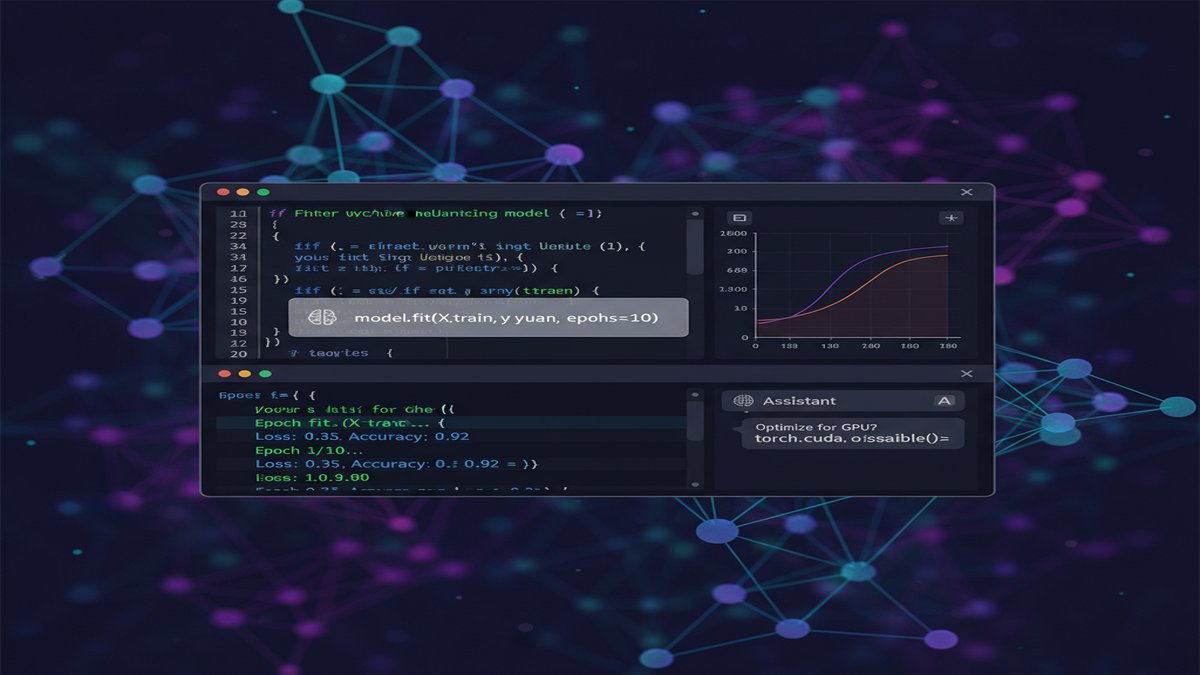This screenshot has height=675, width=1200.
Task: Click the "Loss: 0.35, Accuracy: 0.92" line
Action: (x=362, y=436)
